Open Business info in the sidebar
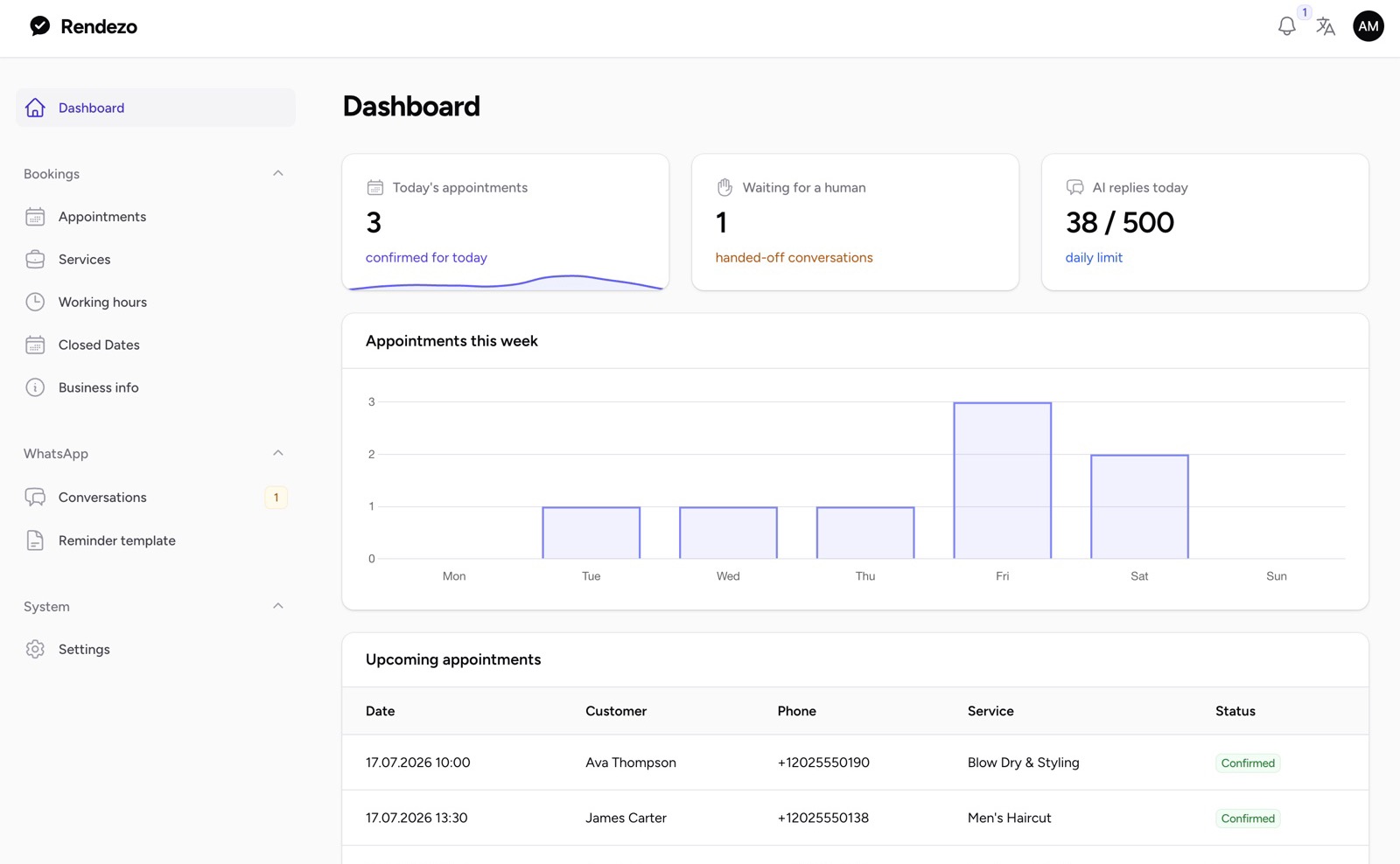Screen dimensions: 1400x864 156,387
